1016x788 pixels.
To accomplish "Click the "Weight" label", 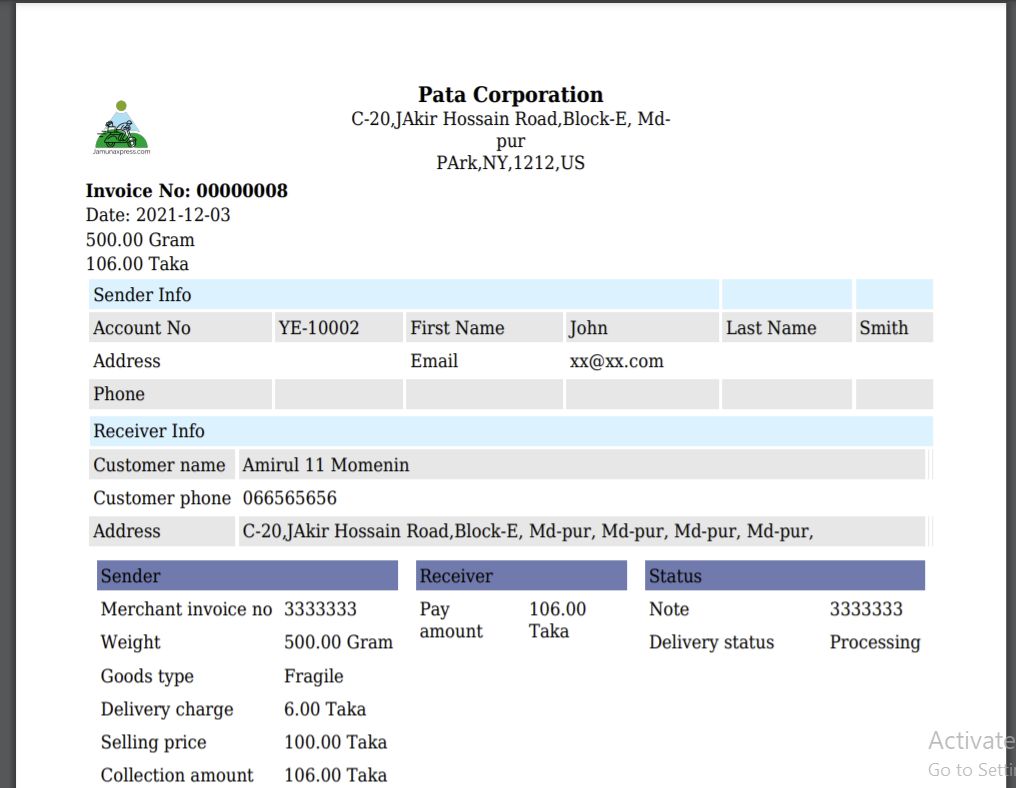I will click(x=130, y=642).
